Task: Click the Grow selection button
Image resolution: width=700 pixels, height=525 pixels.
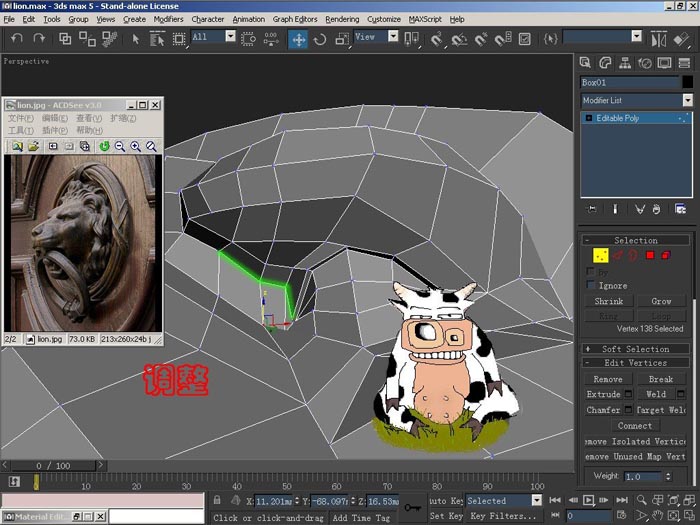Action: tap(662, 301)
